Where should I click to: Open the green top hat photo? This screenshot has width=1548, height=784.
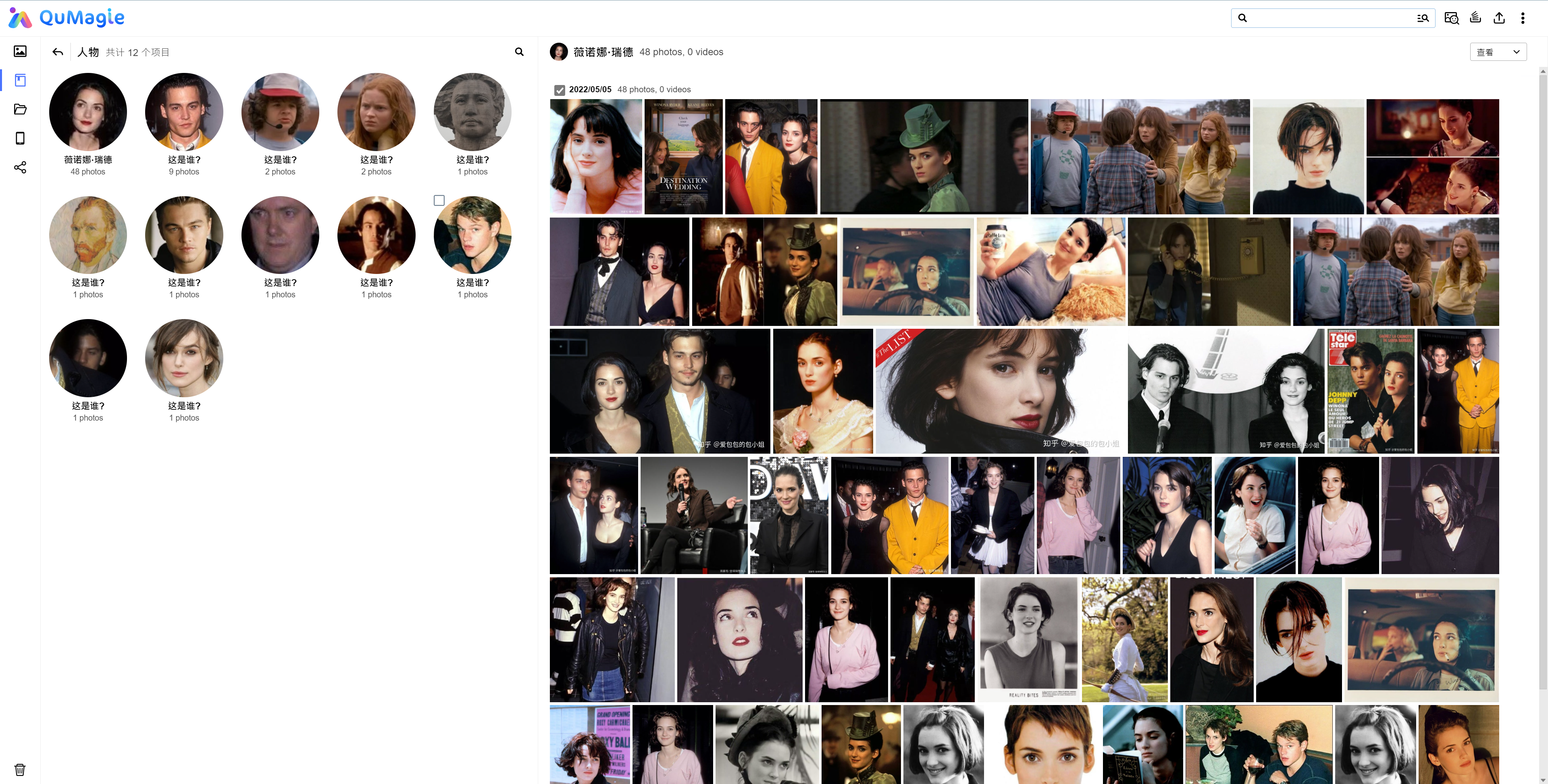pos(924,156)
